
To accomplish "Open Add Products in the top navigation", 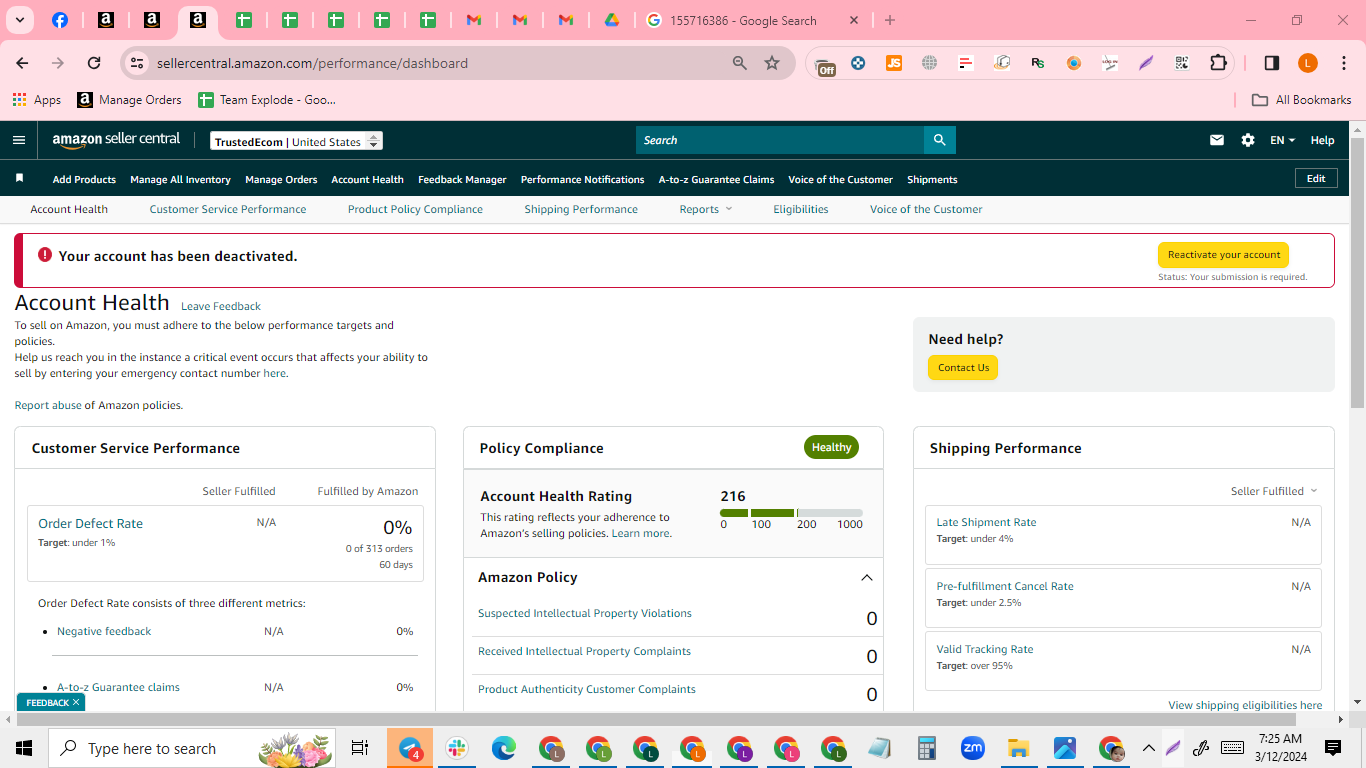I will (84, 180).
